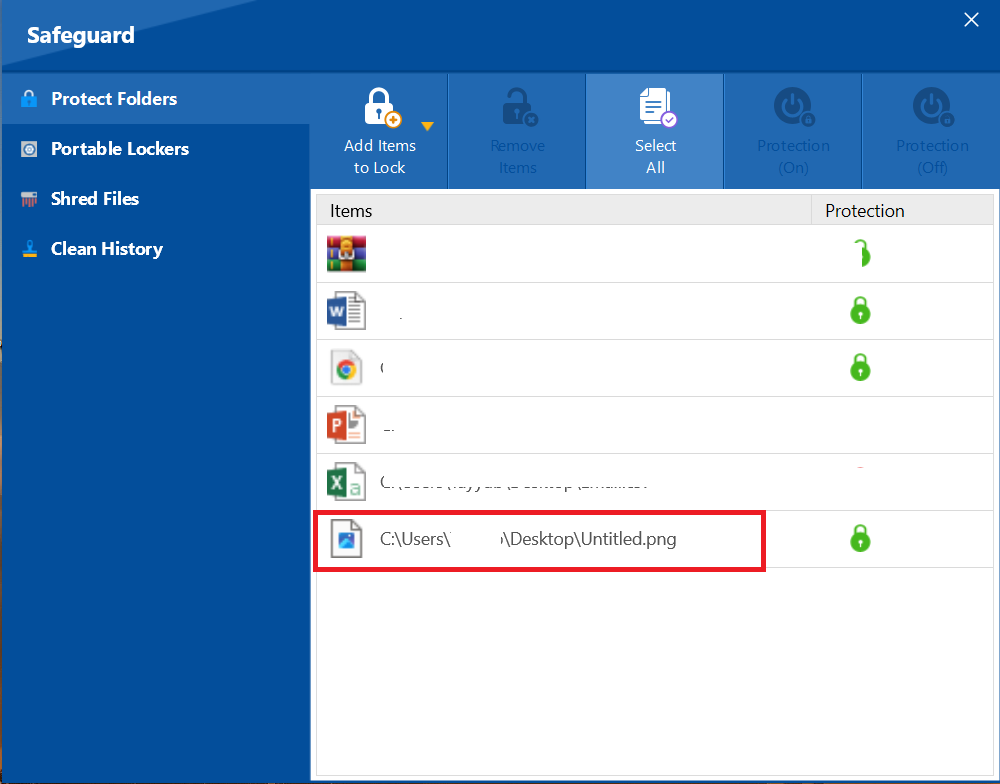The height and width of the screenshot is (784, 1000).
Task: Select the PowerPoint file item icon
Action: 347,425
